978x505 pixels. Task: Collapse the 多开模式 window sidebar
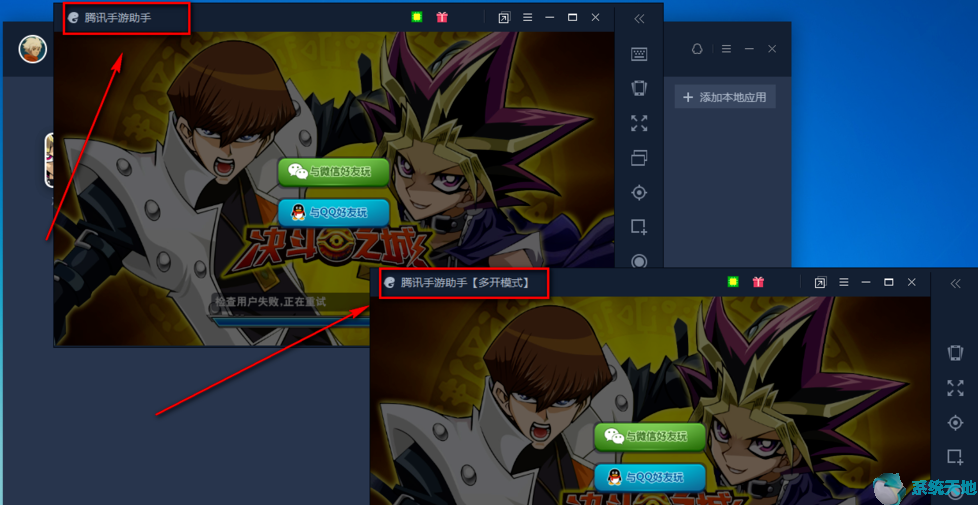point(955,284)
